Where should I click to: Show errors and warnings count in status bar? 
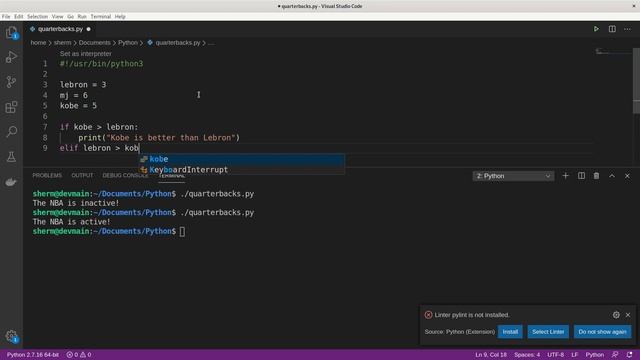pyautogui.click(x=79, y=355)
